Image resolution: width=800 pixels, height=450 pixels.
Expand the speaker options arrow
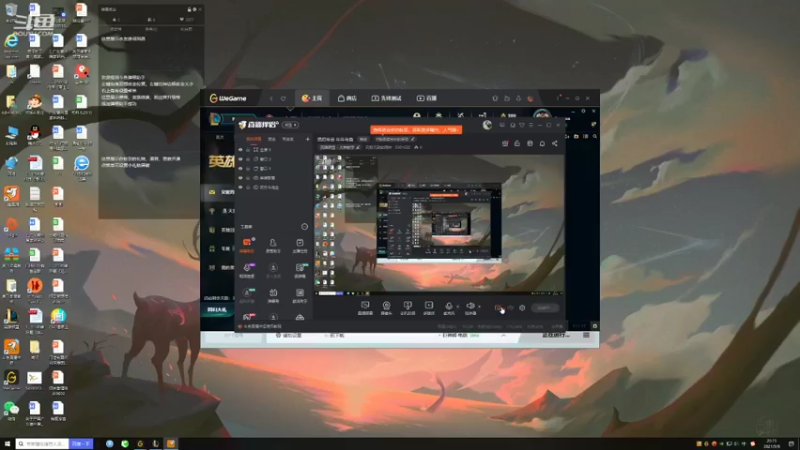click(x=479, y=307)
